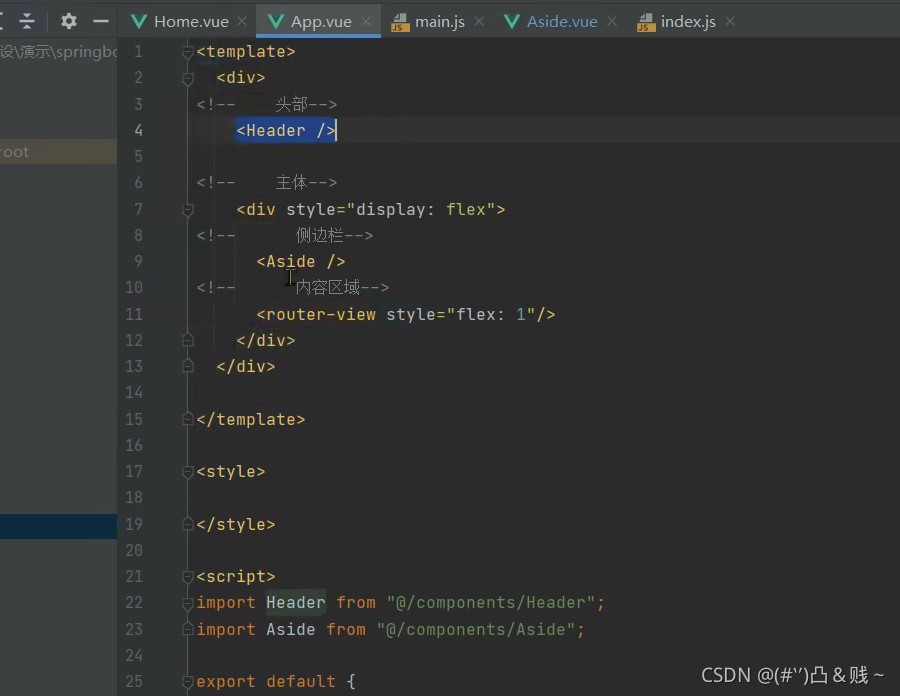
Task: Fold at the </template> tag on line 15
Action: [x=187, y=419]
